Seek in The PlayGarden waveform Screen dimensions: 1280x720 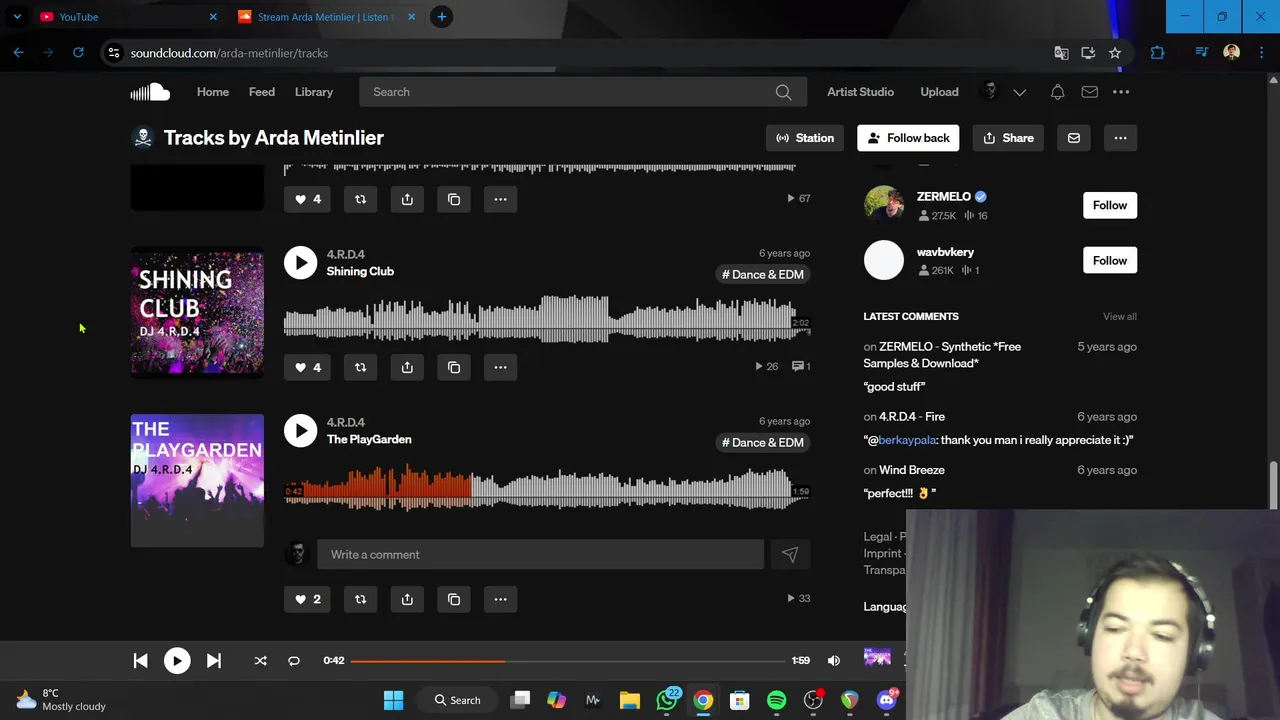547,488
